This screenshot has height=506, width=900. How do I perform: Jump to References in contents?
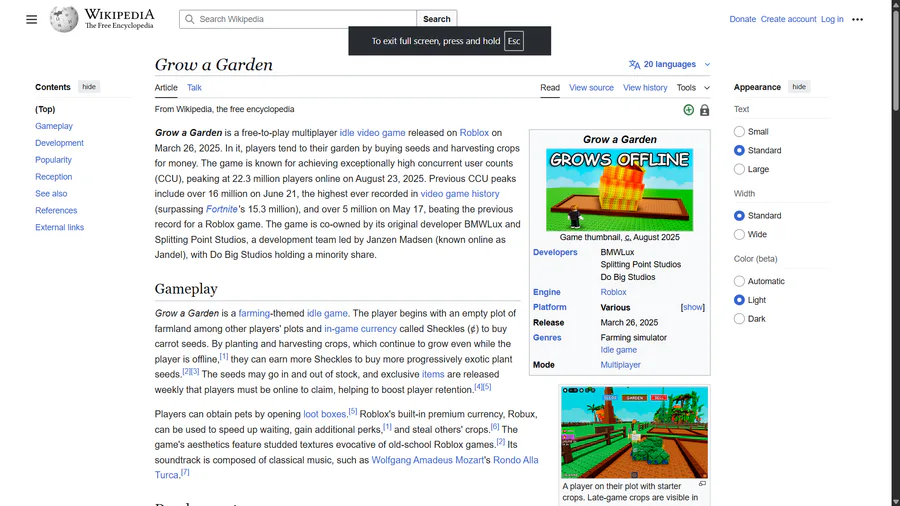56,211
